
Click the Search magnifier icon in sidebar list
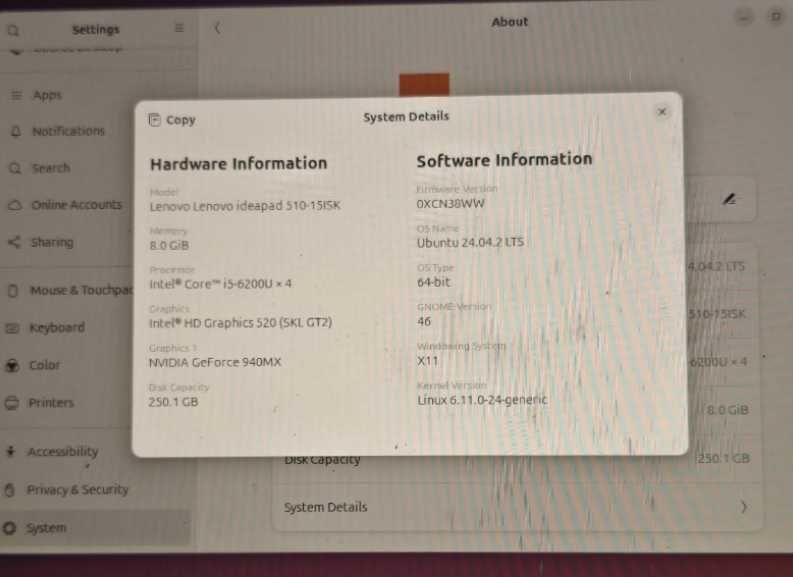(x=15, y=168)
